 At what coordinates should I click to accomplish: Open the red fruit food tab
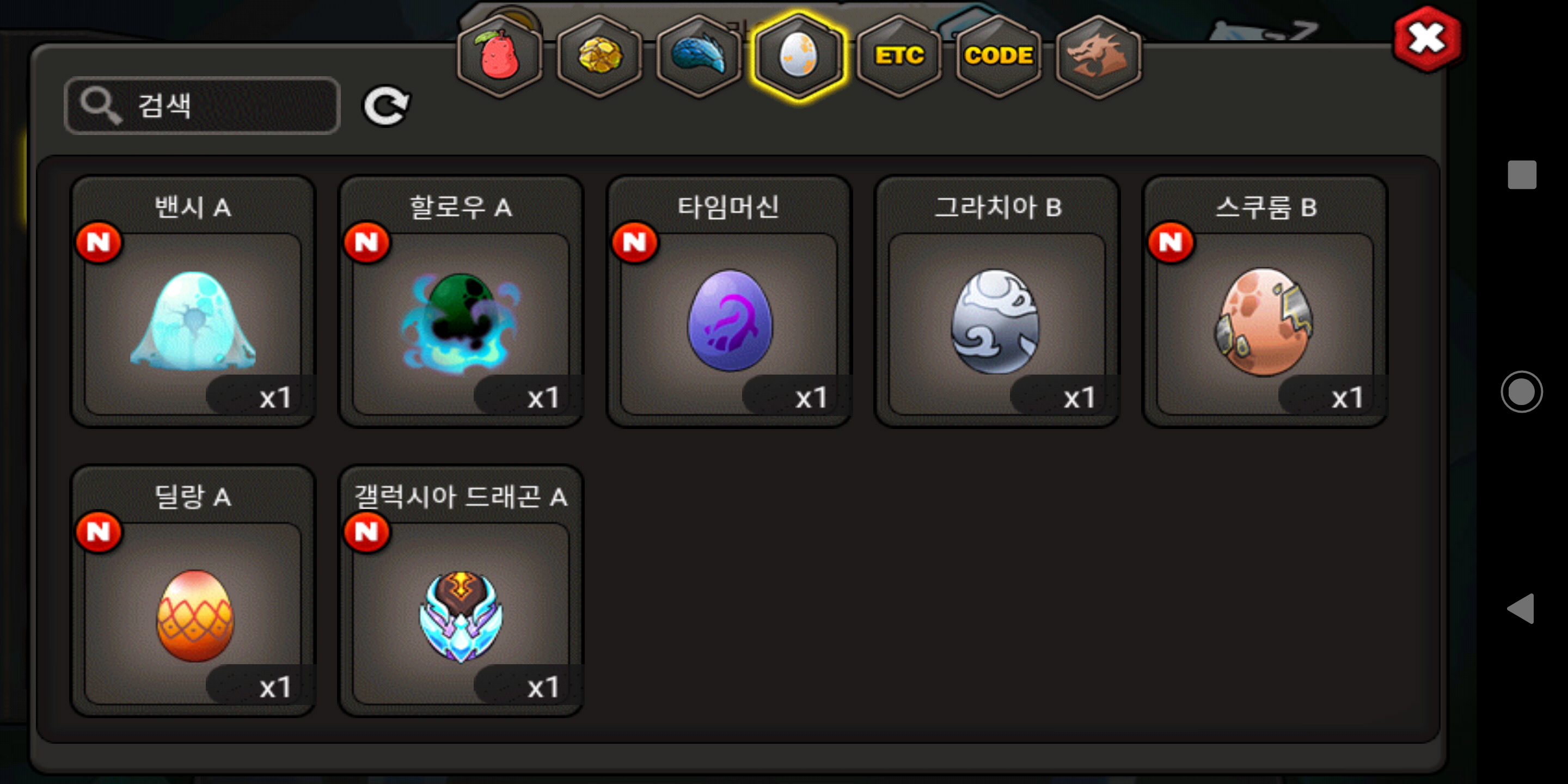click(500, 57)
